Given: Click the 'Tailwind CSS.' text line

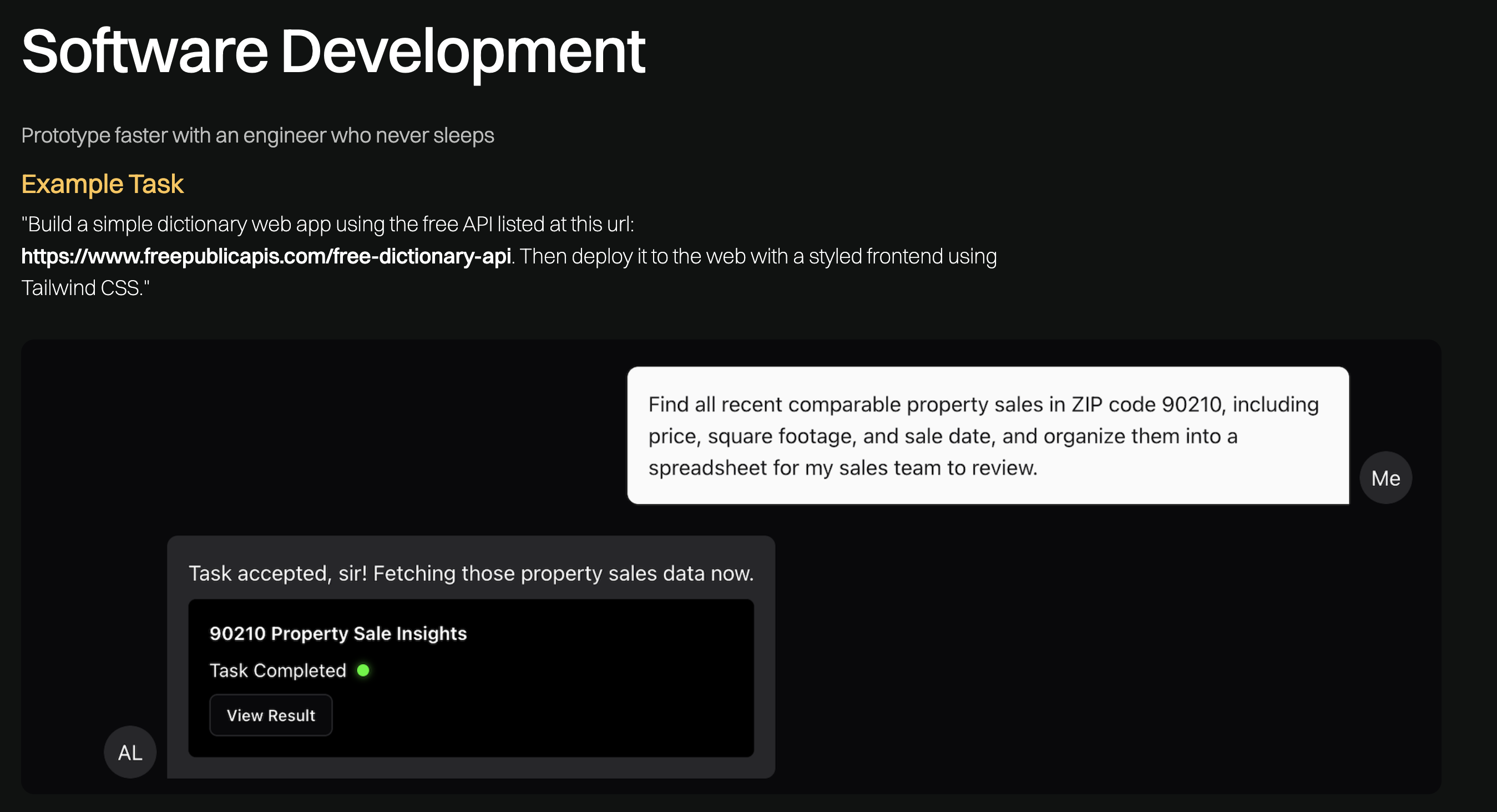Looking at the screenshot, I should 85,288.
